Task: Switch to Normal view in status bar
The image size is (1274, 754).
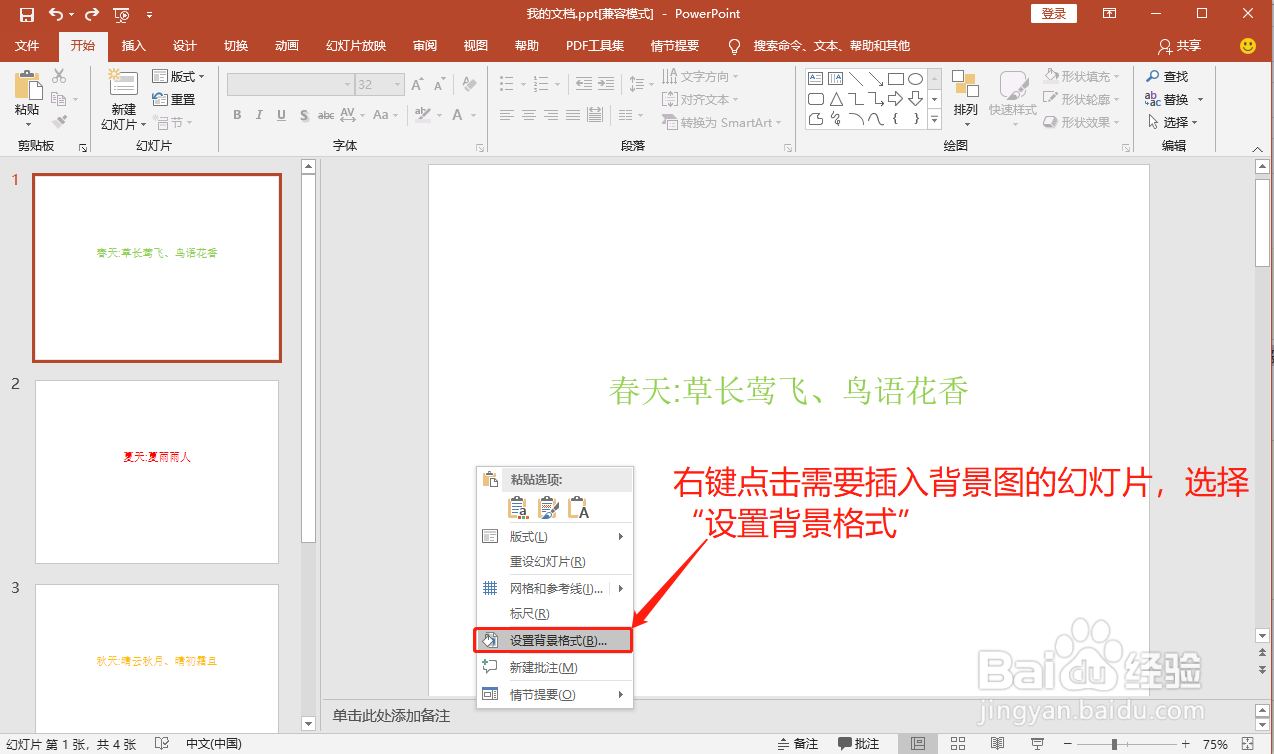Action: 918,744
